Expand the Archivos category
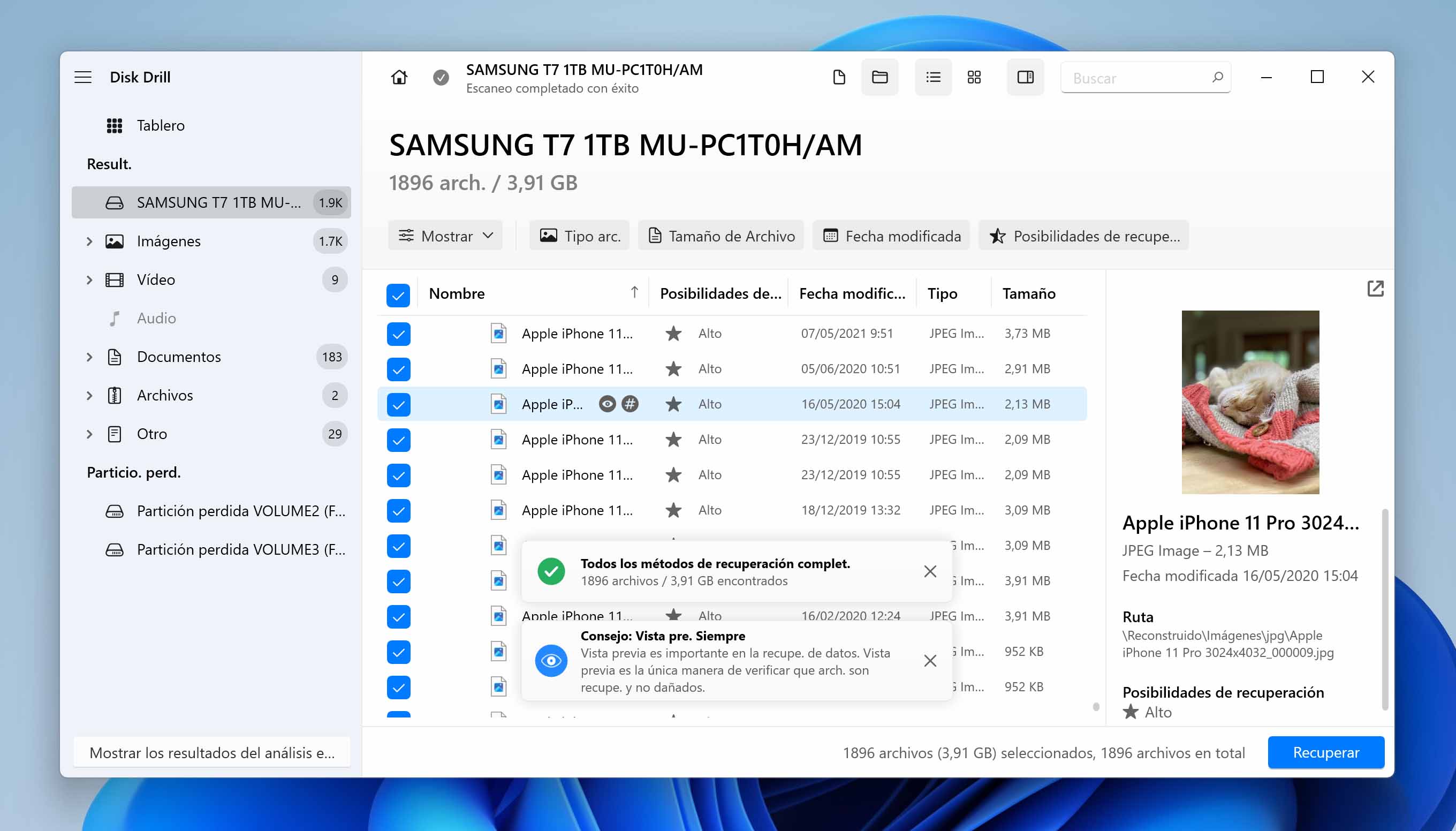The image size is (1456, 831). pos(89,396)
